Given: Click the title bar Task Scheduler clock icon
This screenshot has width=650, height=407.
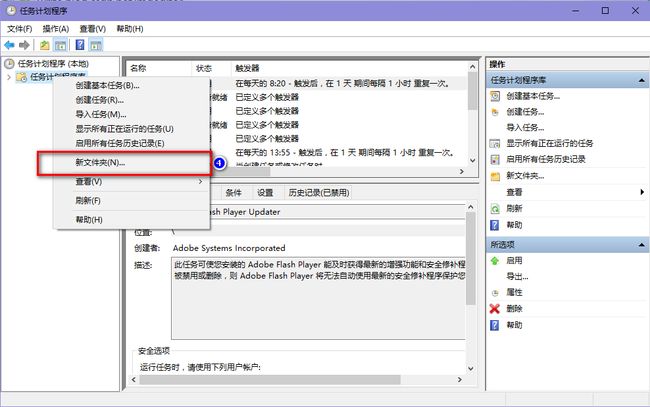Looking at the screenshot, I should click(x=11, y=10).
